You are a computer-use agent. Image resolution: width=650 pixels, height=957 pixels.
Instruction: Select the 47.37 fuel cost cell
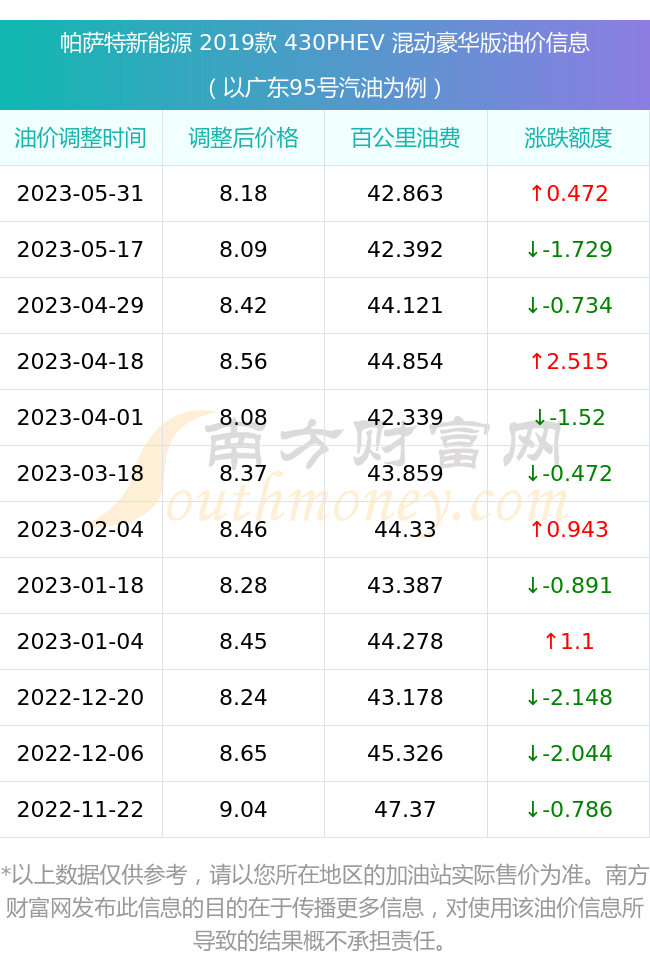click(x=405, y=809)
